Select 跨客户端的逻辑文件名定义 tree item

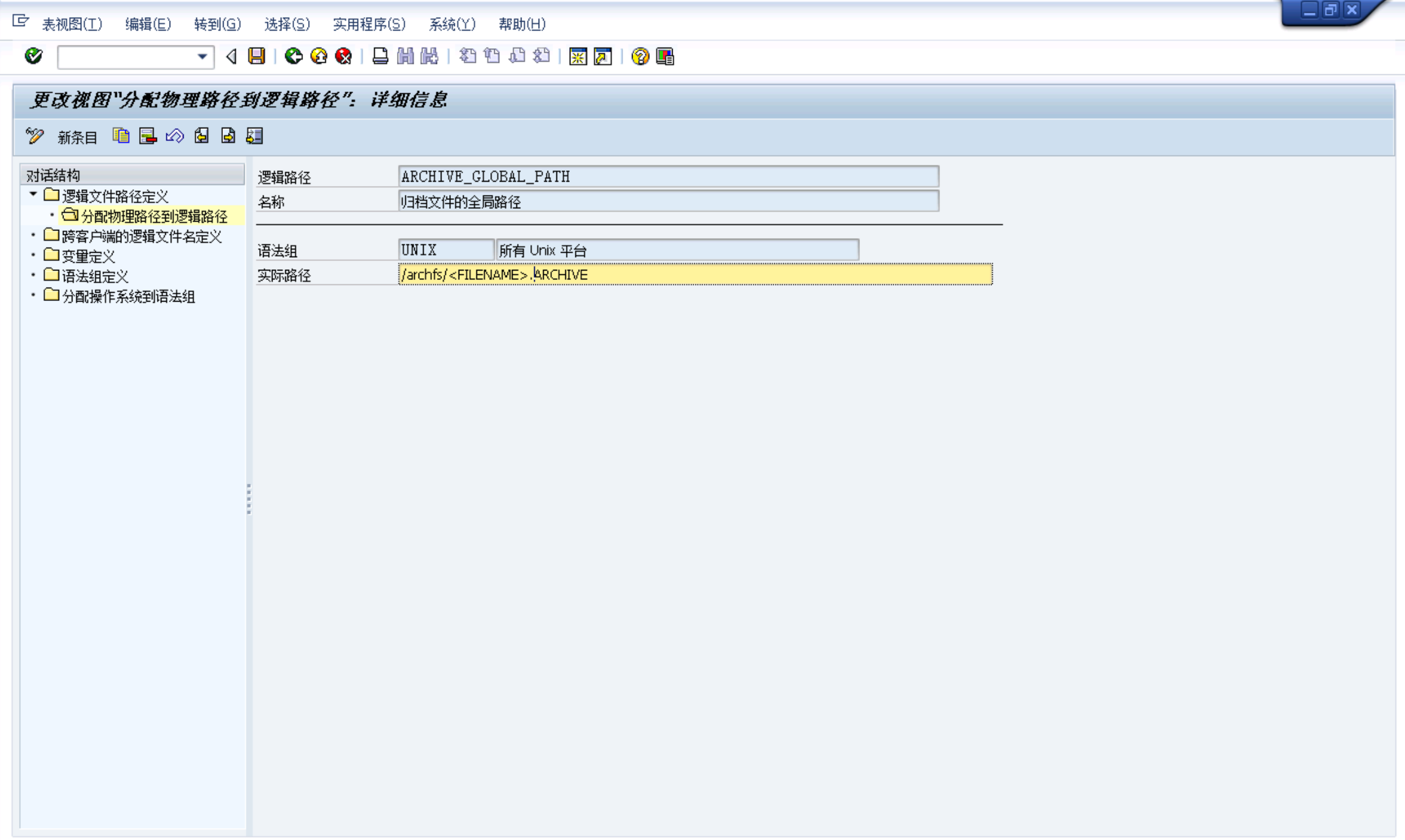(x=142, y=237)
